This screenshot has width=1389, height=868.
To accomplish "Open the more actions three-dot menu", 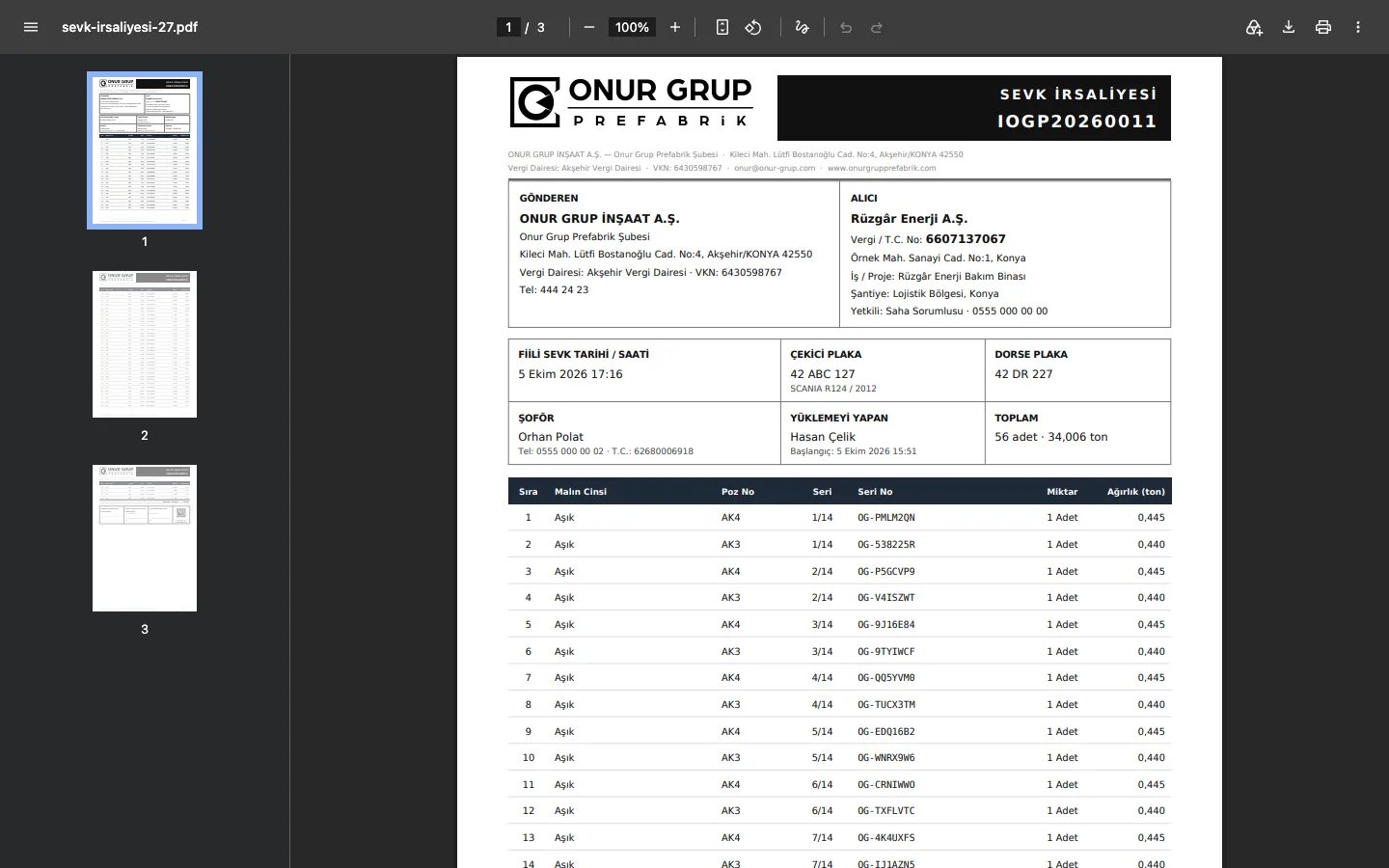I will (1358, 27).
